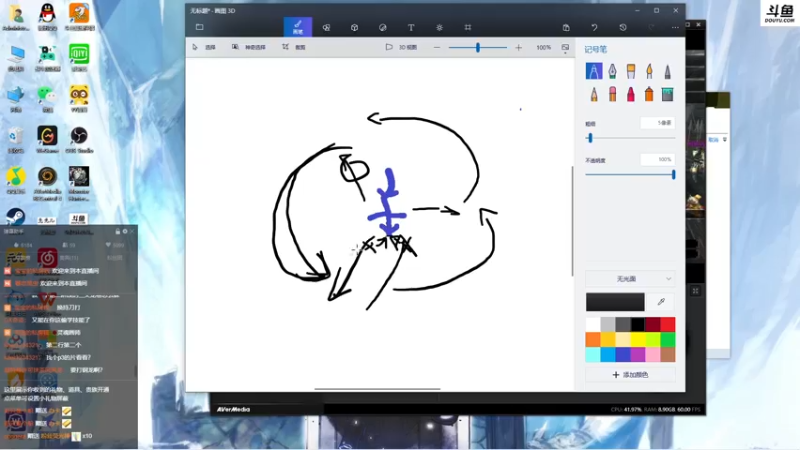Open the chat overlay settings gear
Screen dimensions: 800x450
124,232
